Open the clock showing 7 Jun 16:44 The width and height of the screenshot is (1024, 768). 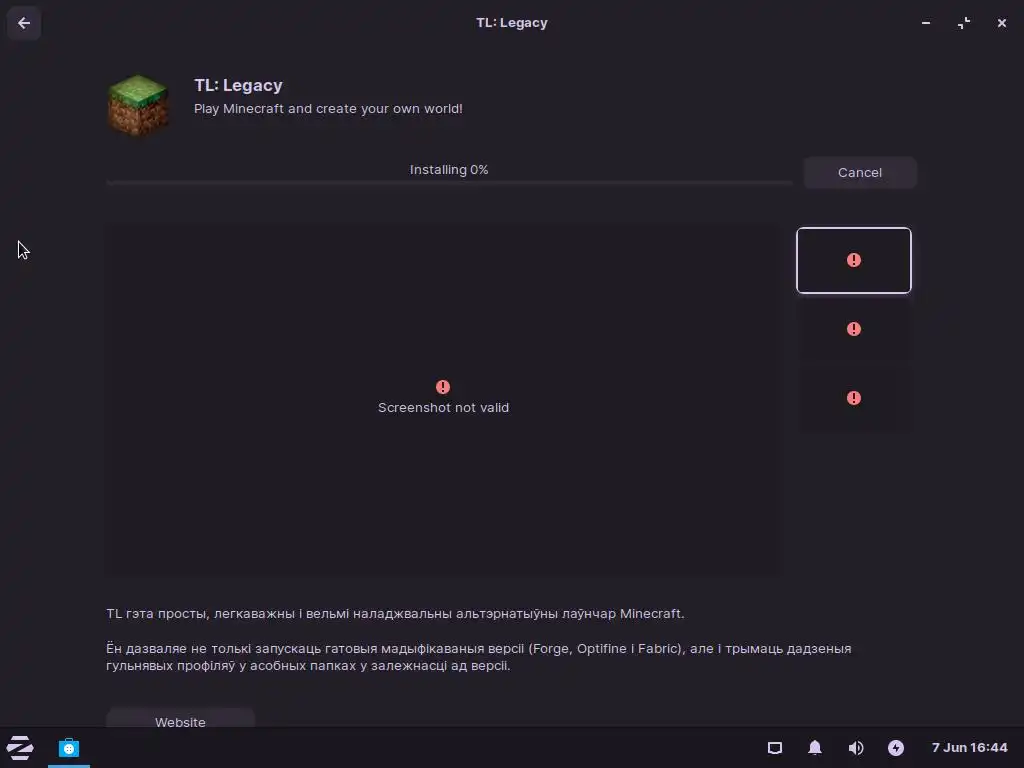point(969,748)
